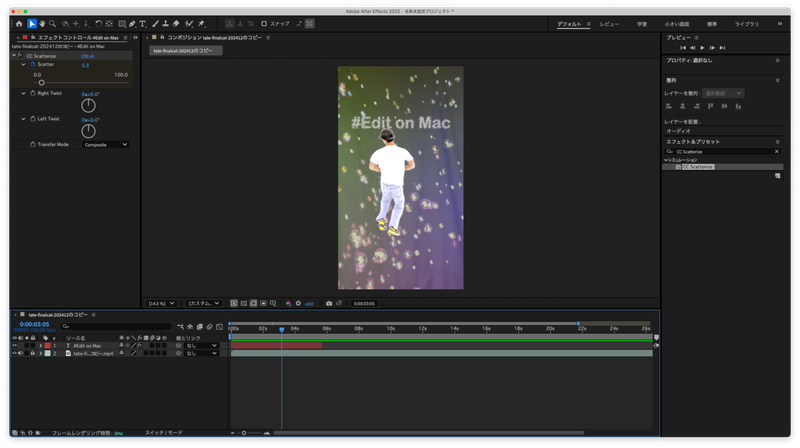Hide the #Edit on Mac layer

[14, 345]
